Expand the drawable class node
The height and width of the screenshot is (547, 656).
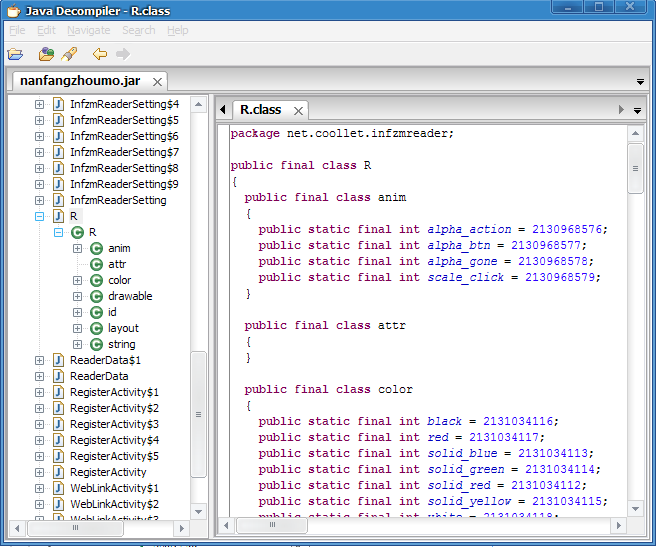click(77, 296)
